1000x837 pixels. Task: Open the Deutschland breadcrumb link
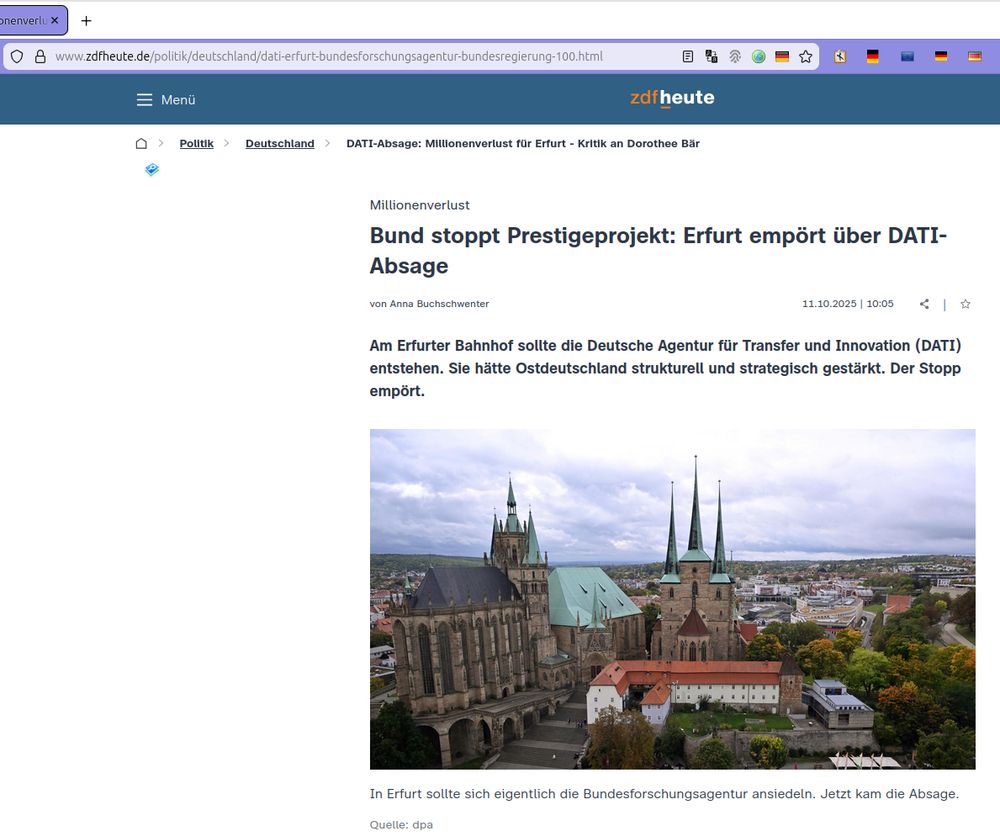279,143
